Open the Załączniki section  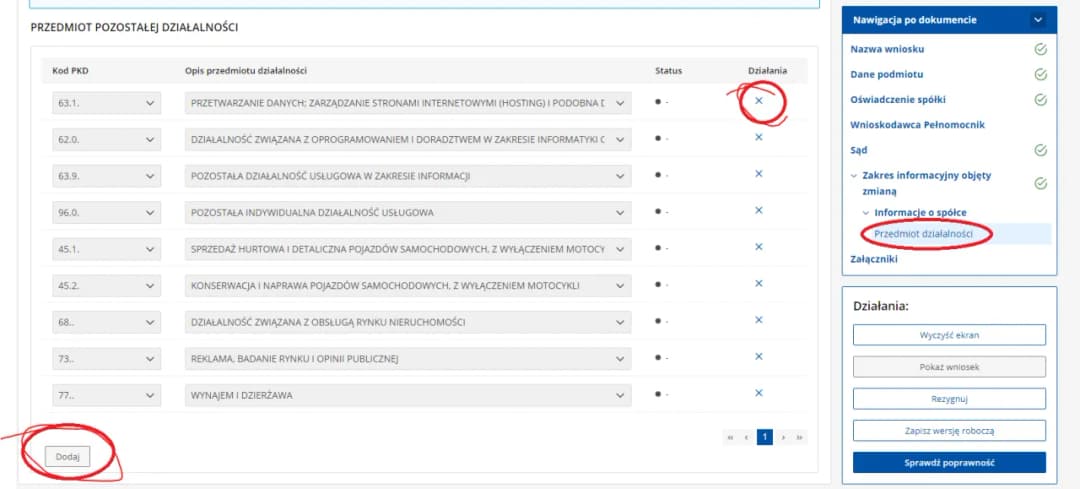[874, 259]
